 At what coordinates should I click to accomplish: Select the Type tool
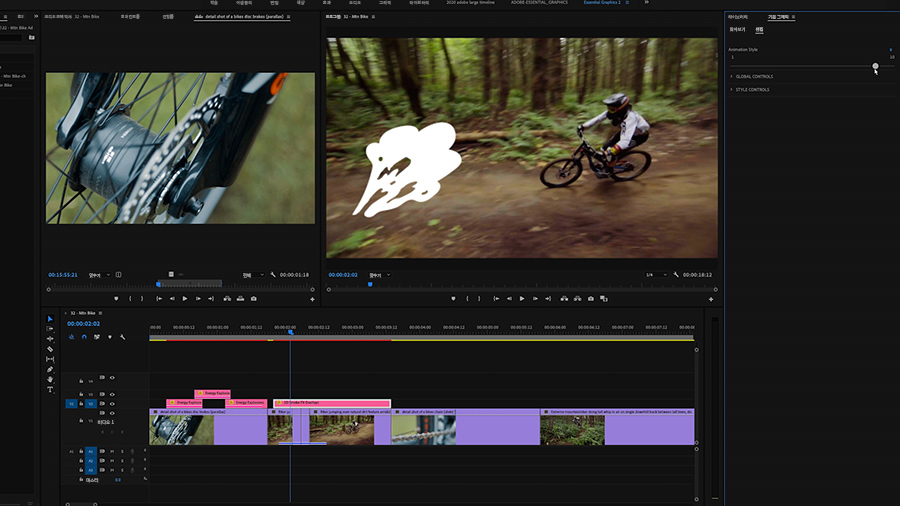[50, 390]
